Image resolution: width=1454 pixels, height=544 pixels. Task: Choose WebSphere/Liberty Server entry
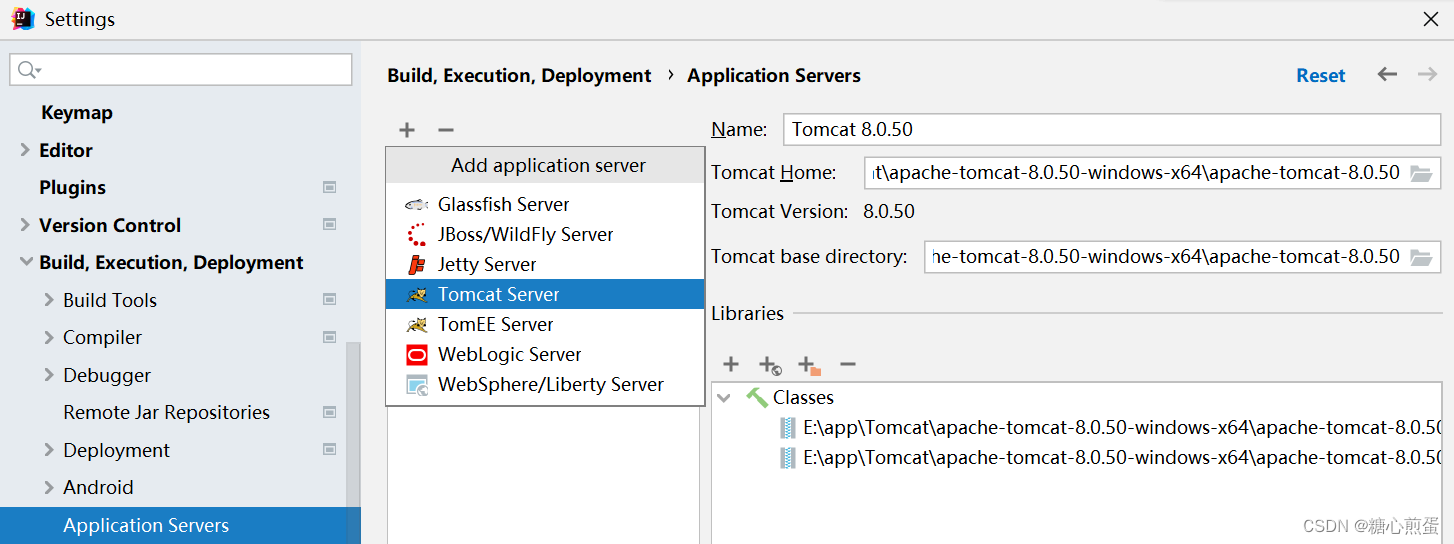(545, 384)
